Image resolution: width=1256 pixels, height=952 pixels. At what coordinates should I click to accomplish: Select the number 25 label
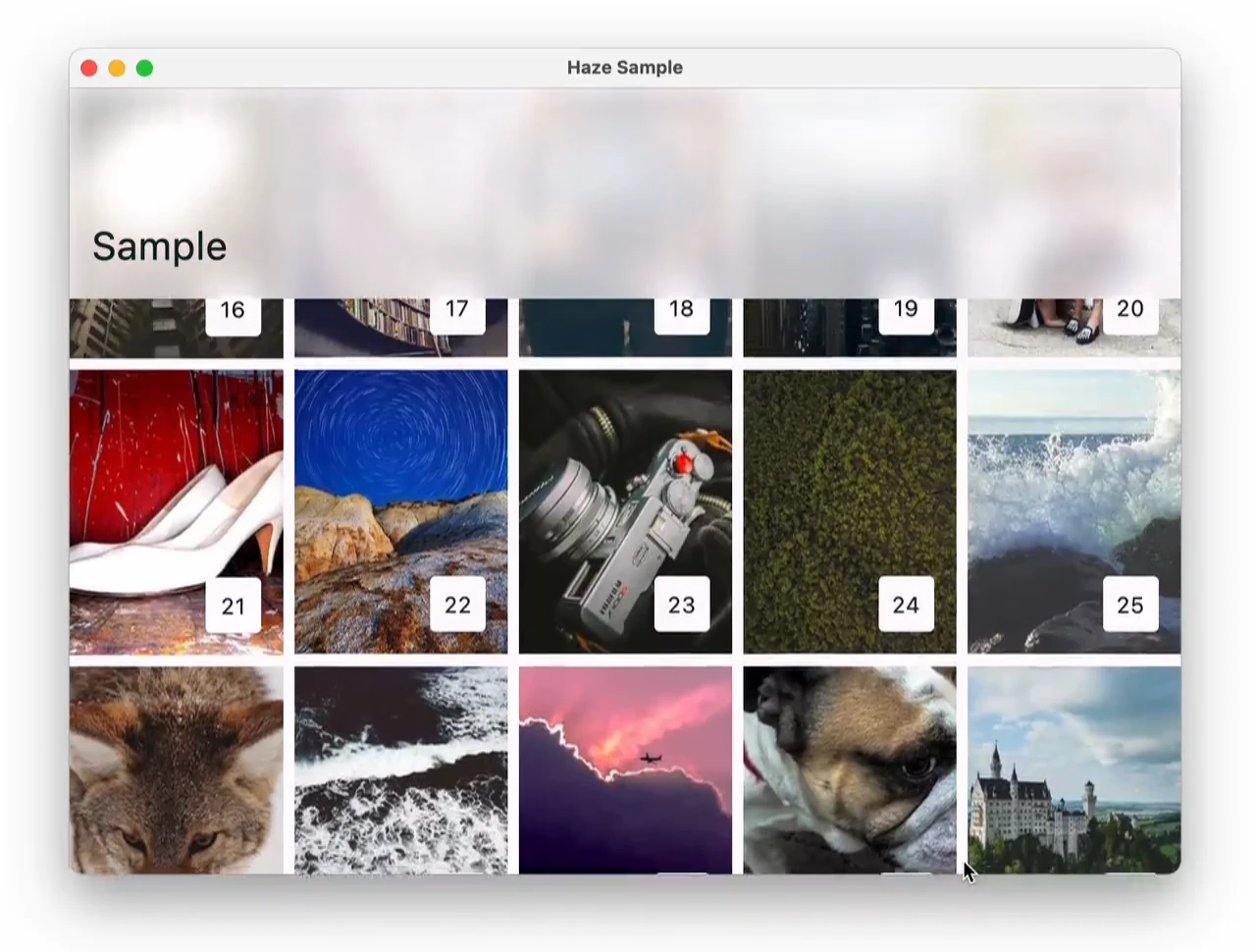tap(1130, 605)
